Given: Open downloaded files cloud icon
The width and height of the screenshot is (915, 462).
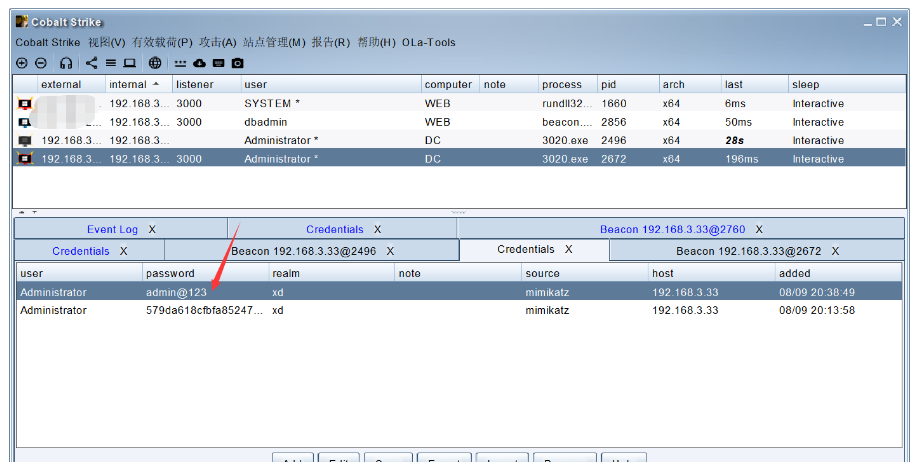Looking at the screenshot, I should (x=200, y=63).
